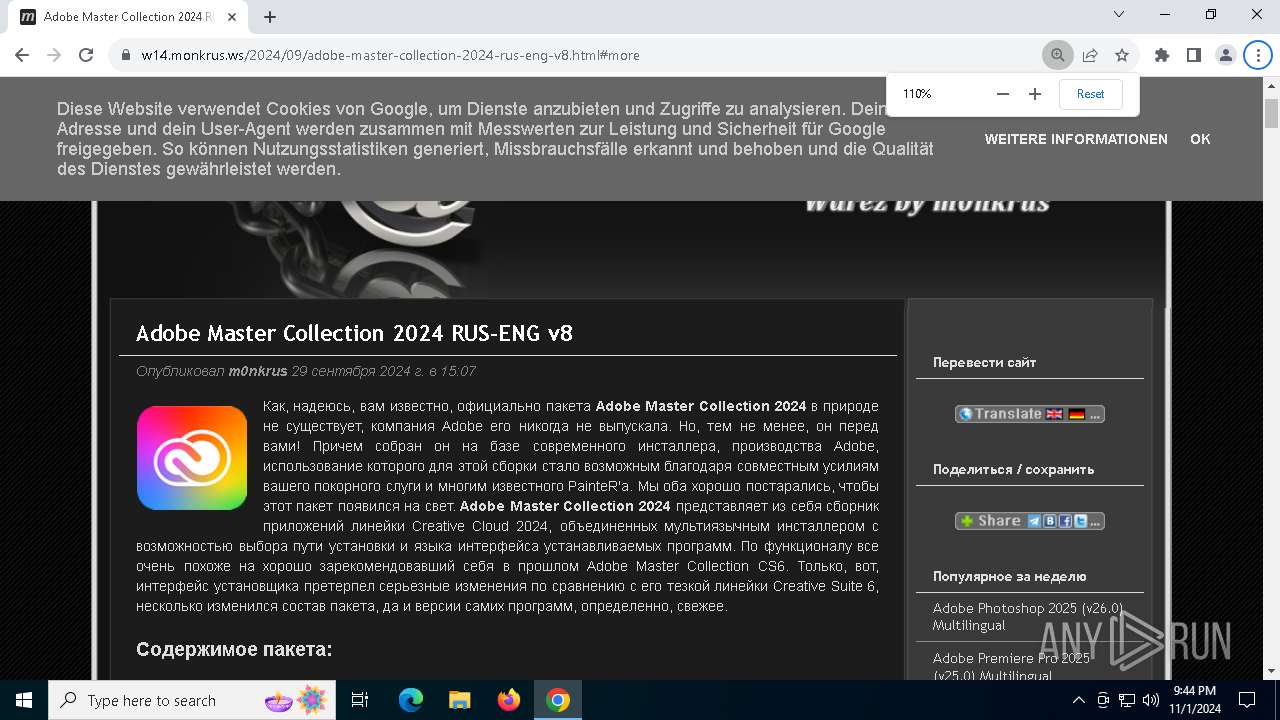The height and width of the screenshot is (720, 1280).
Task: Bookmark this page with the star icon
Action: (x=1122, y=55)
